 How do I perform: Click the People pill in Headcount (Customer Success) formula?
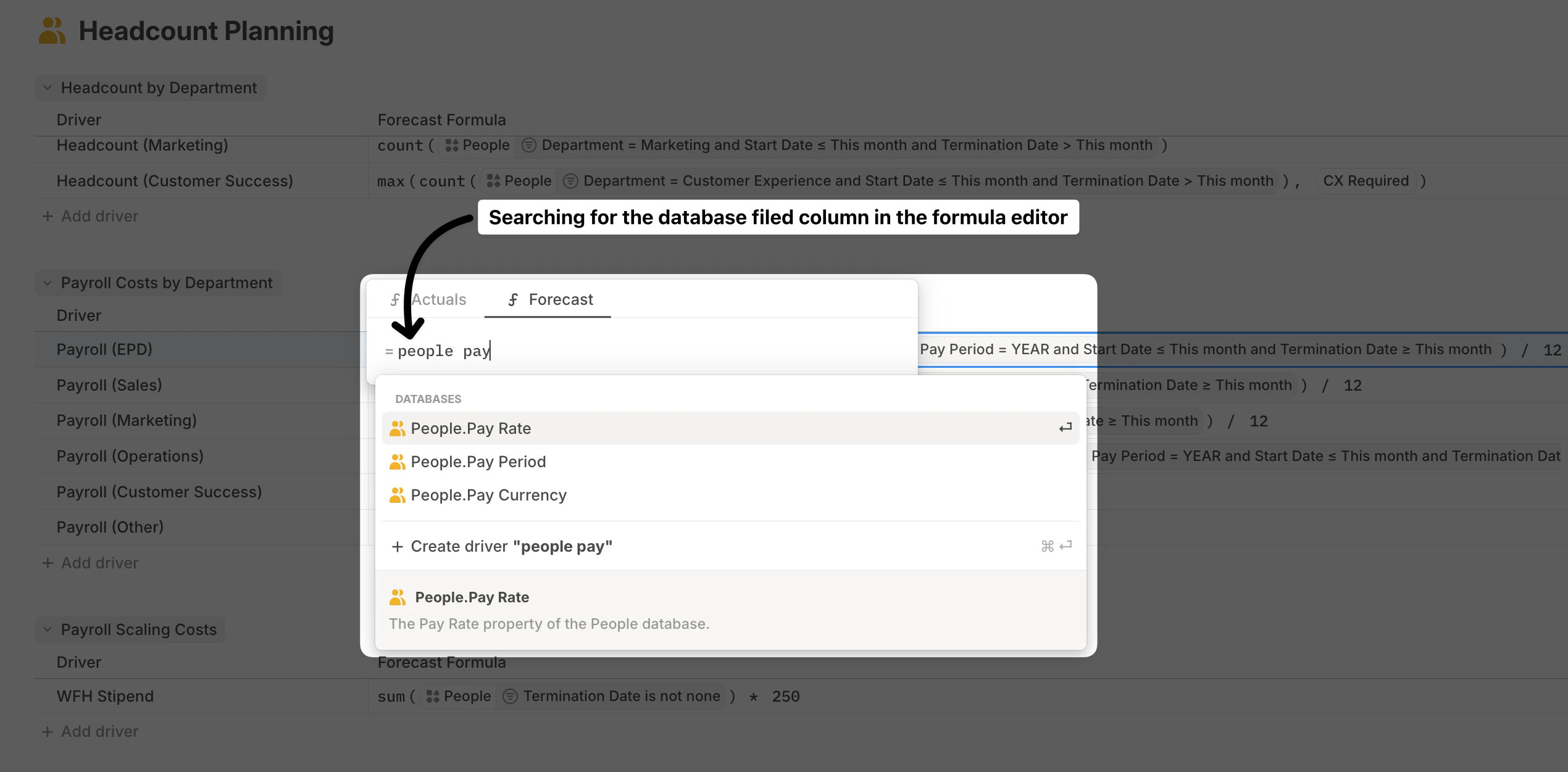click(x=519, y=181)
